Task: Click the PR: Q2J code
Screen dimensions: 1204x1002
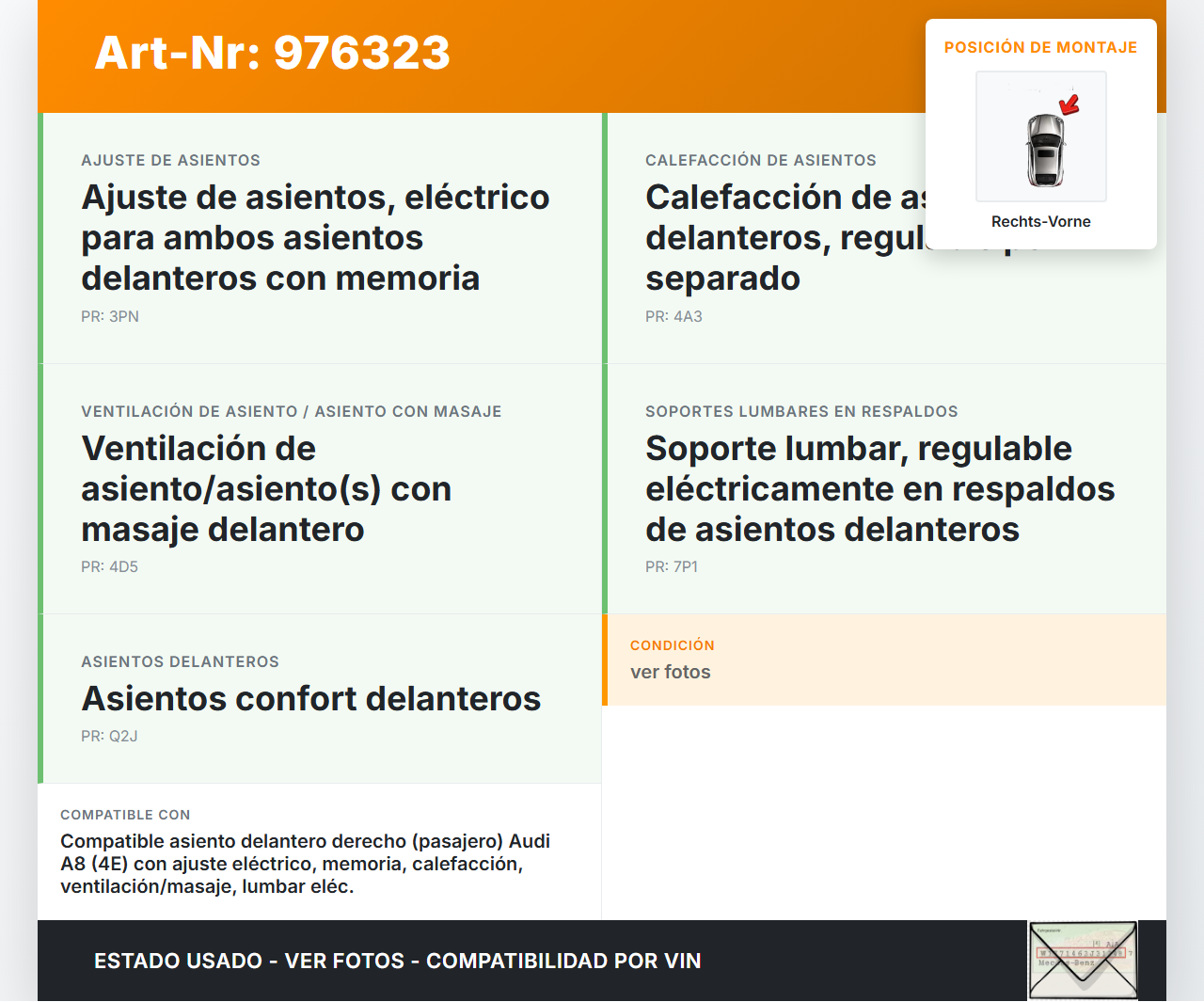Action: [x=109, y=737]
